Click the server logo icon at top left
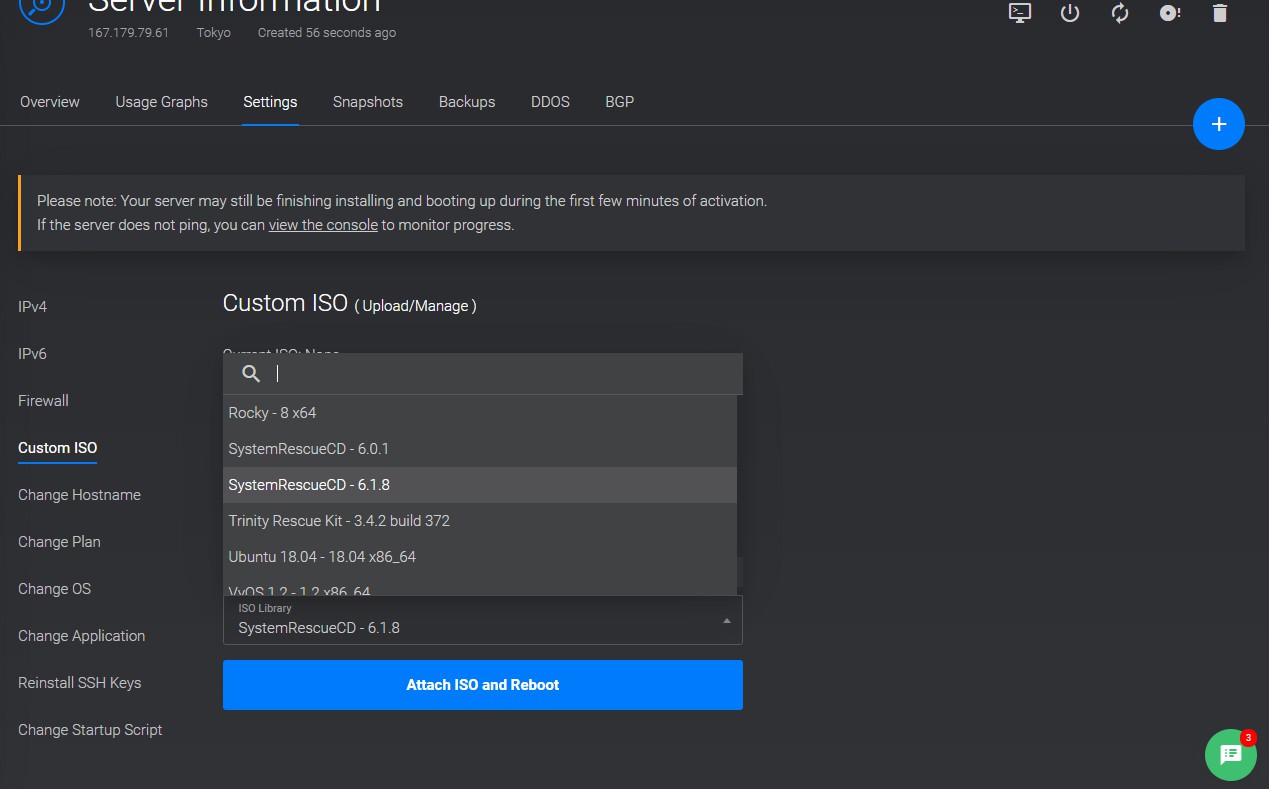Screen dimensions: 1269x789 (41, 7)
